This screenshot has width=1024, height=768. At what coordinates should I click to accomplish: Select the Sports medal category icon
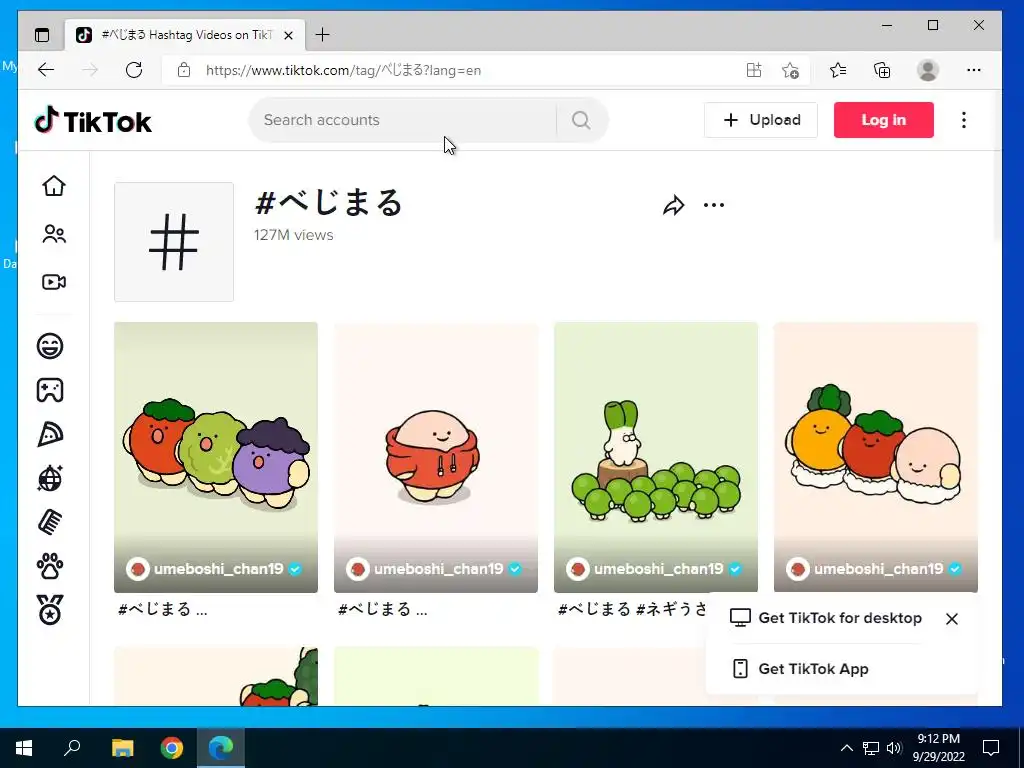[50, 610]
